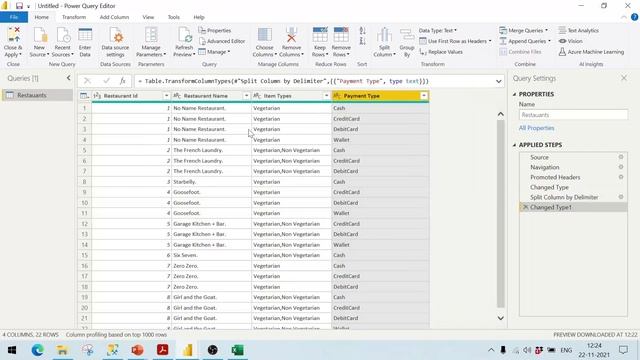Open Source step settings gear
The width and height of the screenshot is (640, 360).
point(621,157)
